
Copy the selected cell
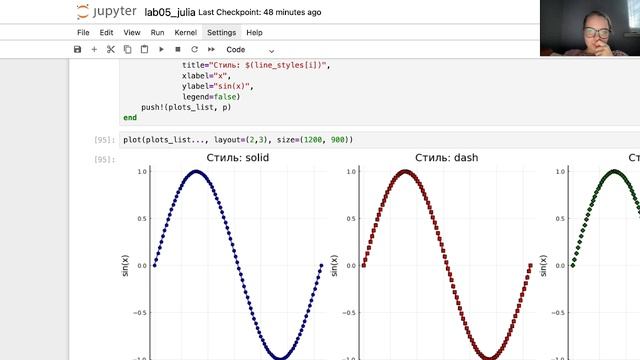click(x=127, y=49)
